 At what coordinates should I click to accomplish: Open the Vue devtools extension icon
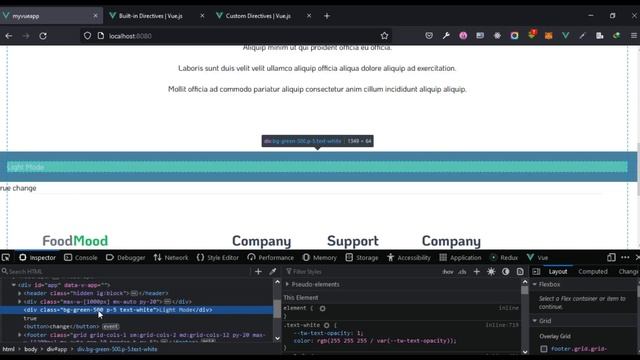tap(565, 36)
